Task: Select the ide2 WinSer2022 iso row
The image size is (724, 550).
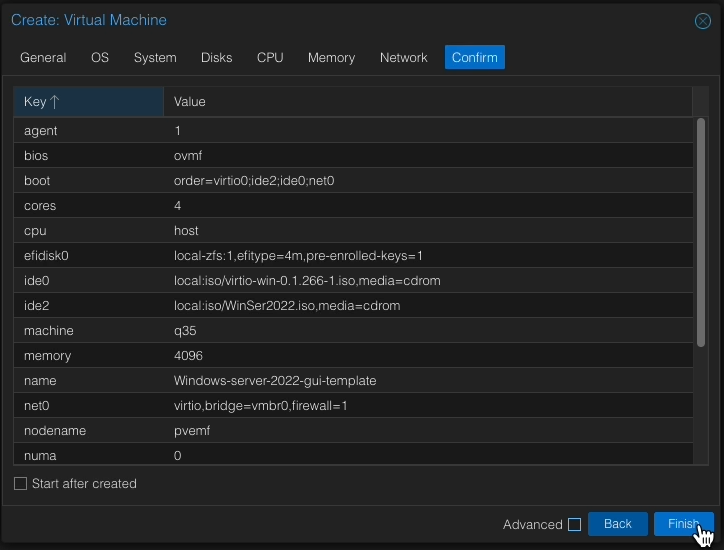Action: [353, 305]
